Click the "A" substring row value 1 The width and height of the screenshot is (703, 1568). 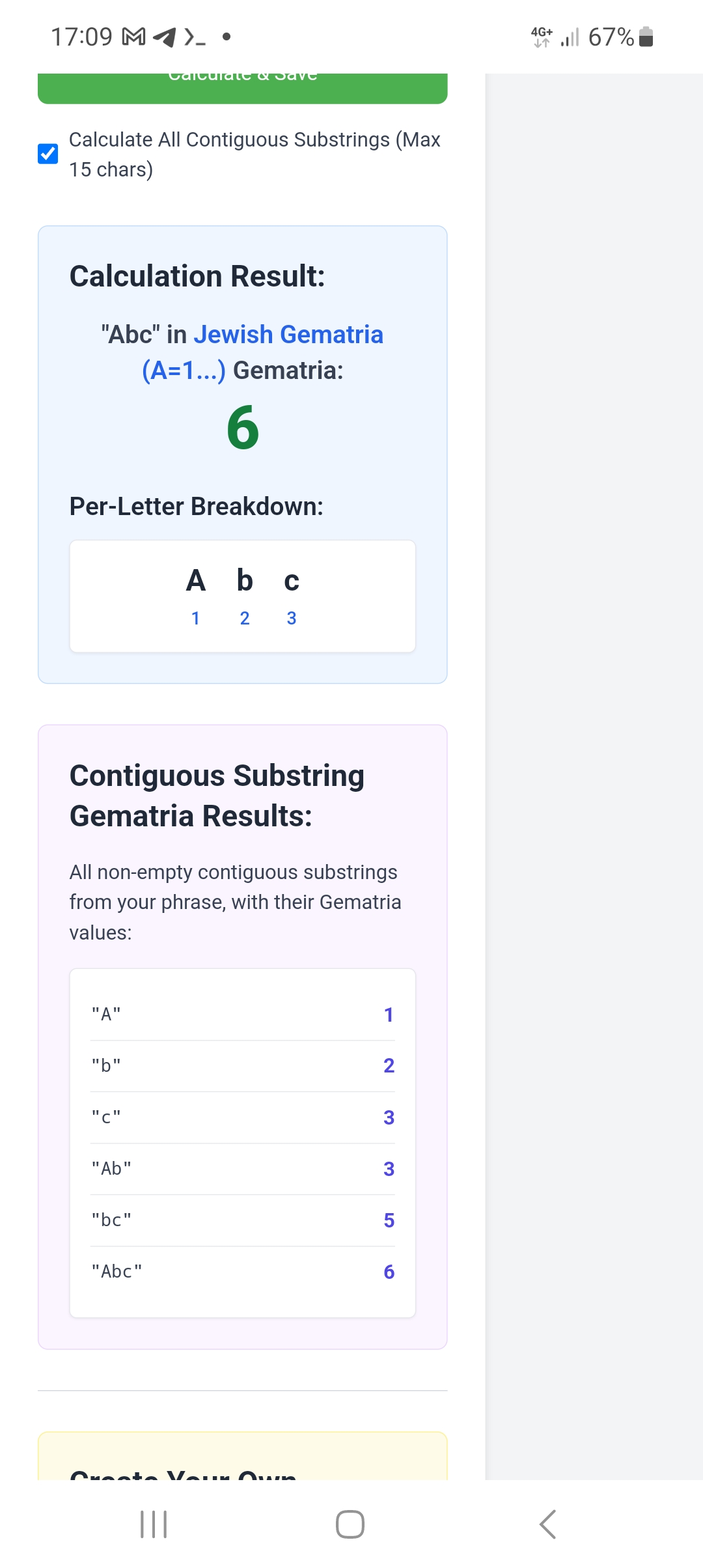pos(389,1015)
